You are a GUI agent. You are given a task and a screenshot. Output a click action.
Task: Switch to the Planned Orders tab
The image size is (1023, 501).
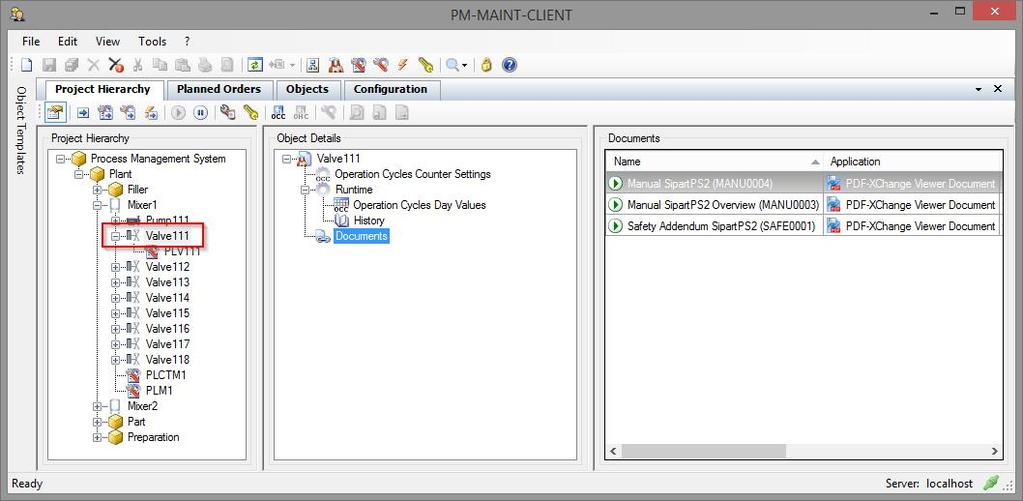[x=219, y=89]
